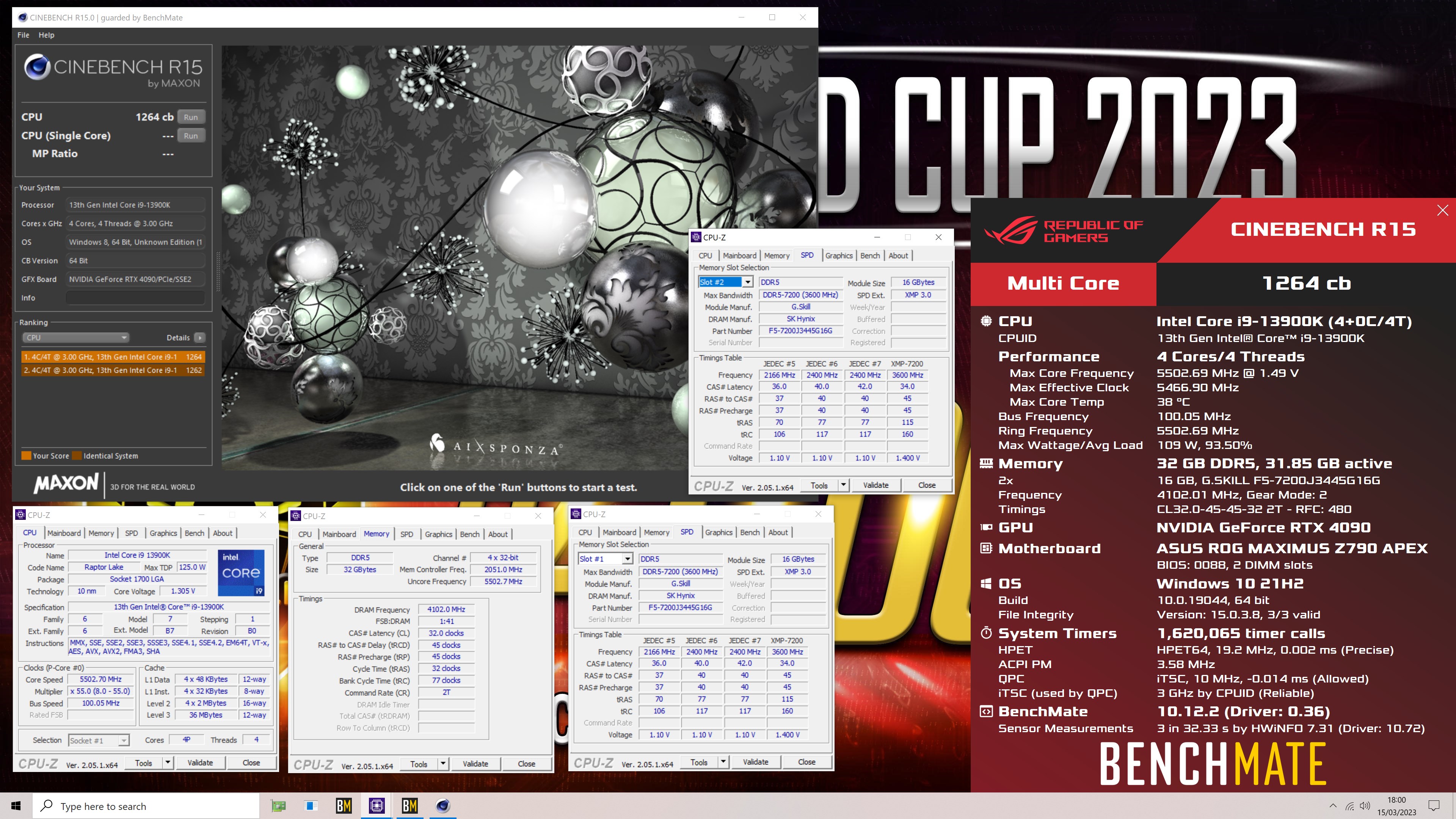Expand Tools arrow in Slot #2 CPU-Z window
The image size is (1456, 819).
[x=843, y=485]
